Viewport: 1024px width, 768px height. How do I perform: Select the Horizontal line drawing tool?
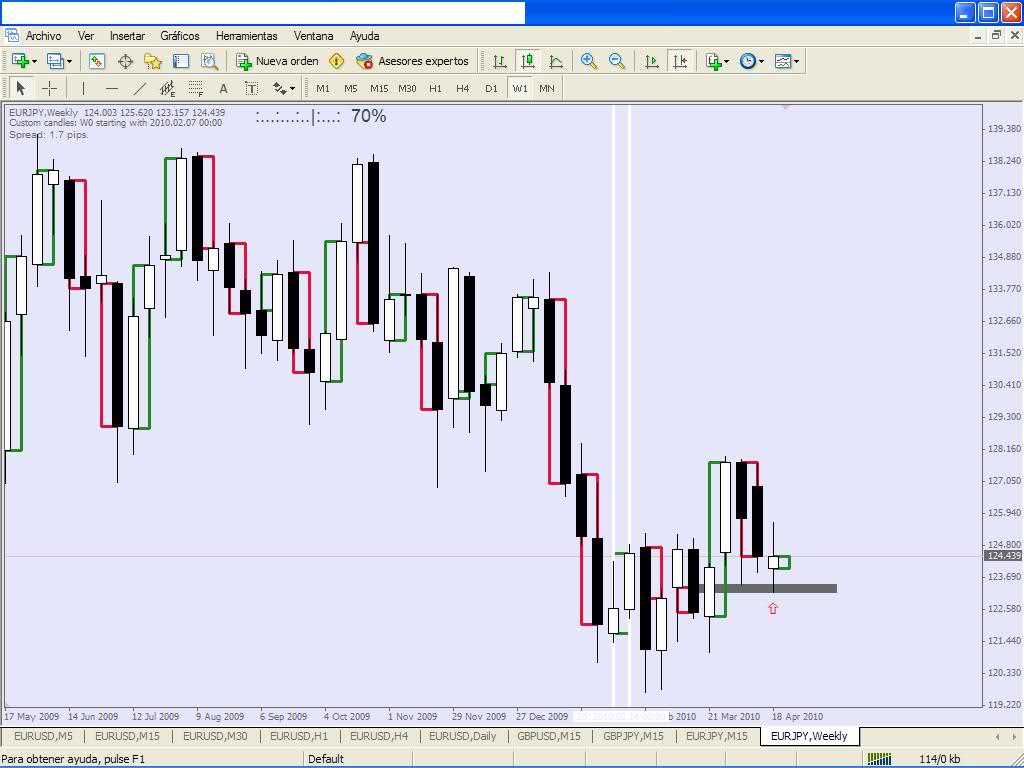(x=112, y=88)
